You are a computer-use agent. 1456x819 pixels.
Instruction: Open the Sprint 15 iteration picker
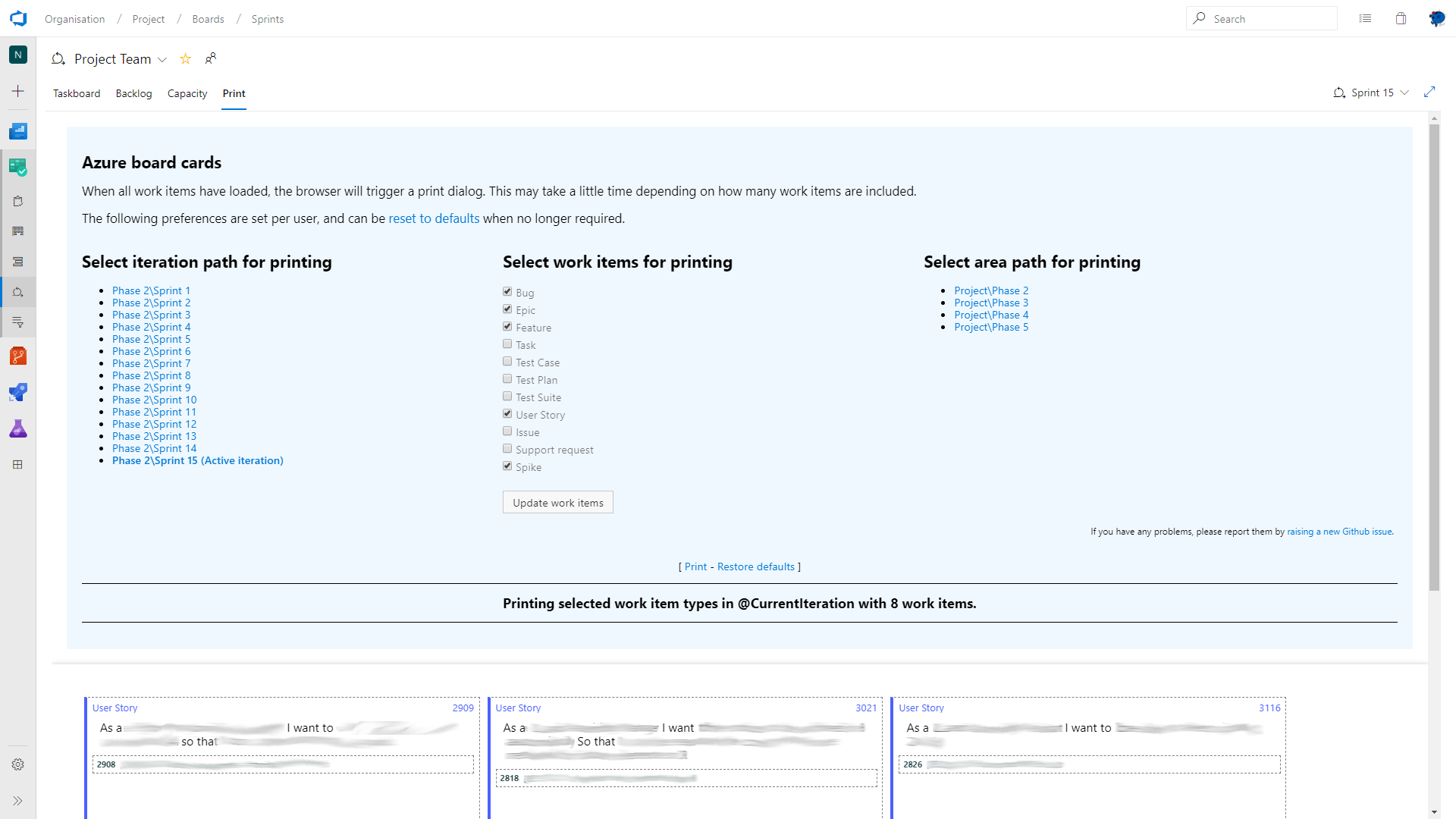pos(1372,93)
